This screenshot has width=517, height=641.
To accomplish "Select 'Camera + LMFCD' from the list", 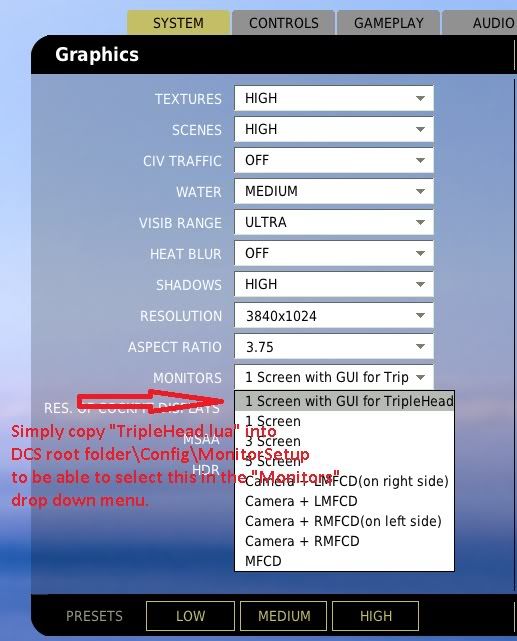I will point(345,501).
